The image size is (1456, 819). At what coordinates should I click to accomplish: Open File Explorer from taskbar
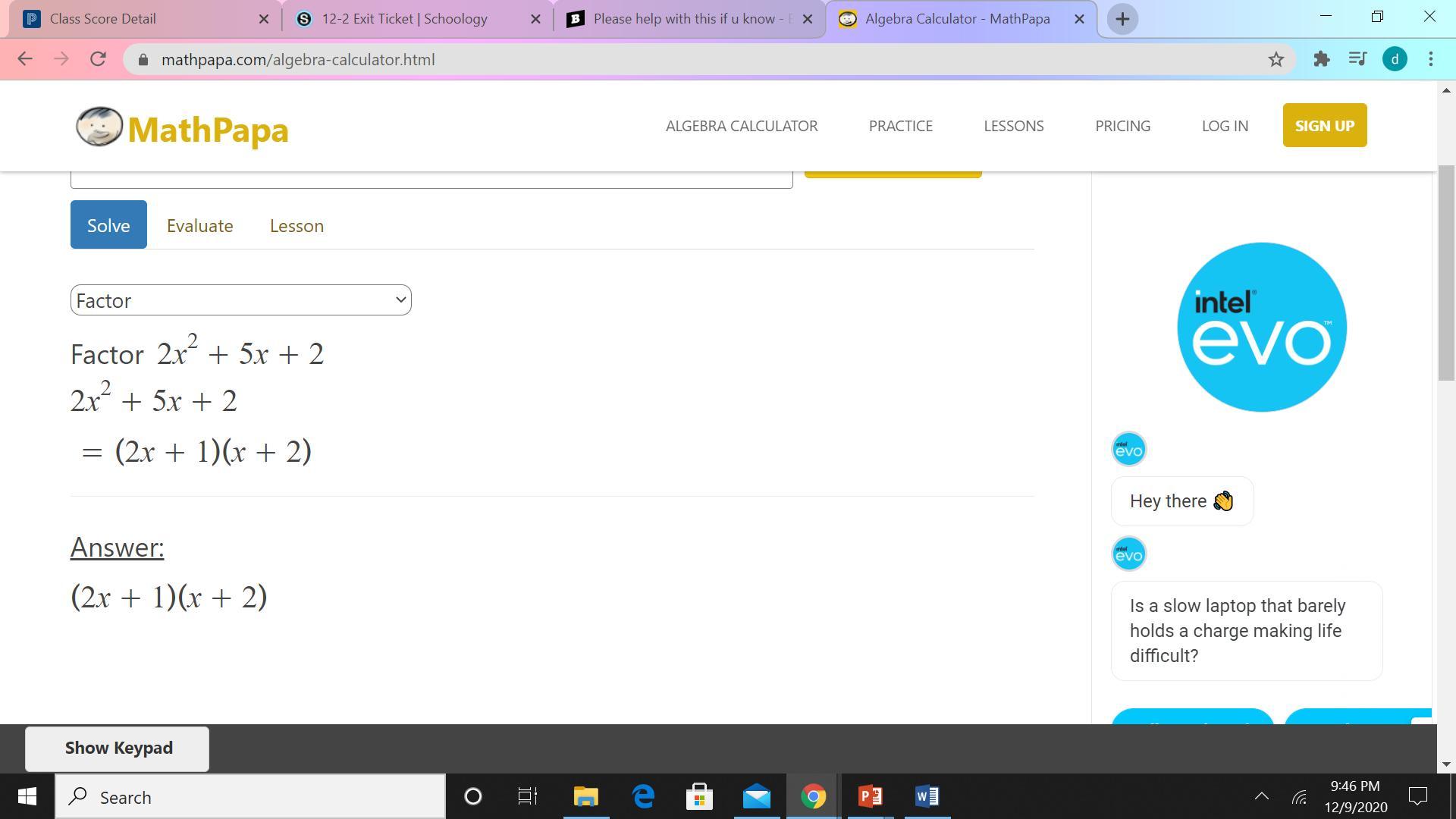(585, 797)
